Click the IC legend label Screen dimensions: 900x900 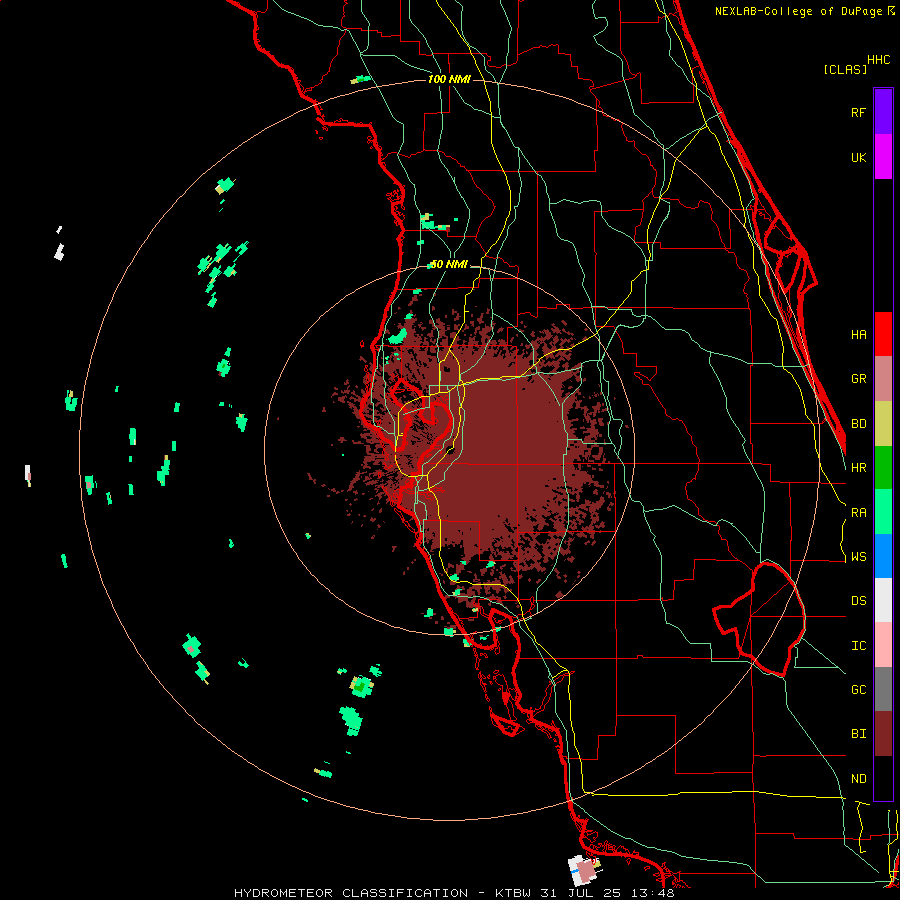click(x=858, y=646)
